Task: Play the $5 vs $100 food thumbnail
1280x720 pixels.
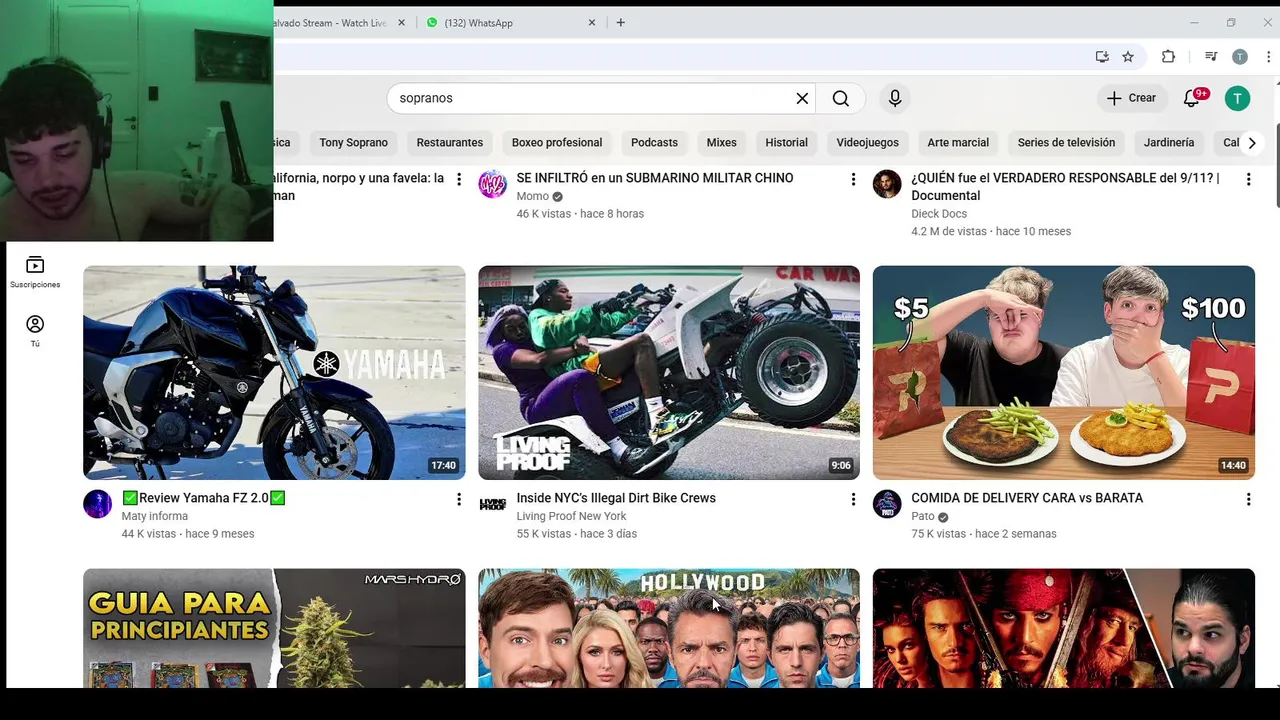Action: (x=1064, y=372)
